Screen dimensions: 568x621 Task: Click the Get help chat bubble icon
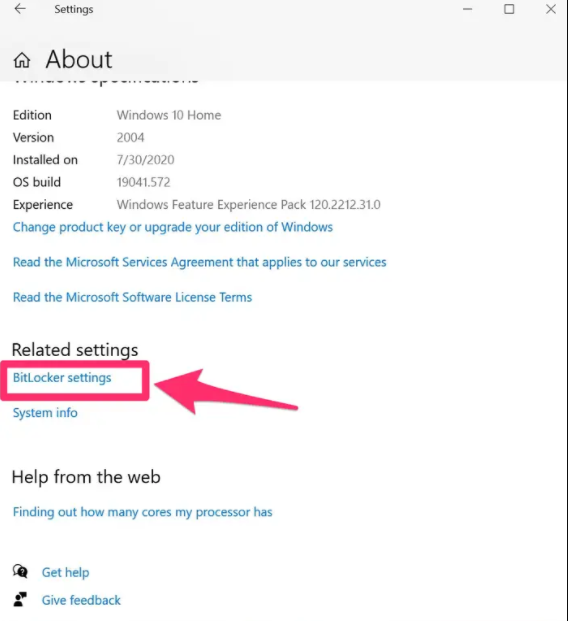[x=20, y=571]
